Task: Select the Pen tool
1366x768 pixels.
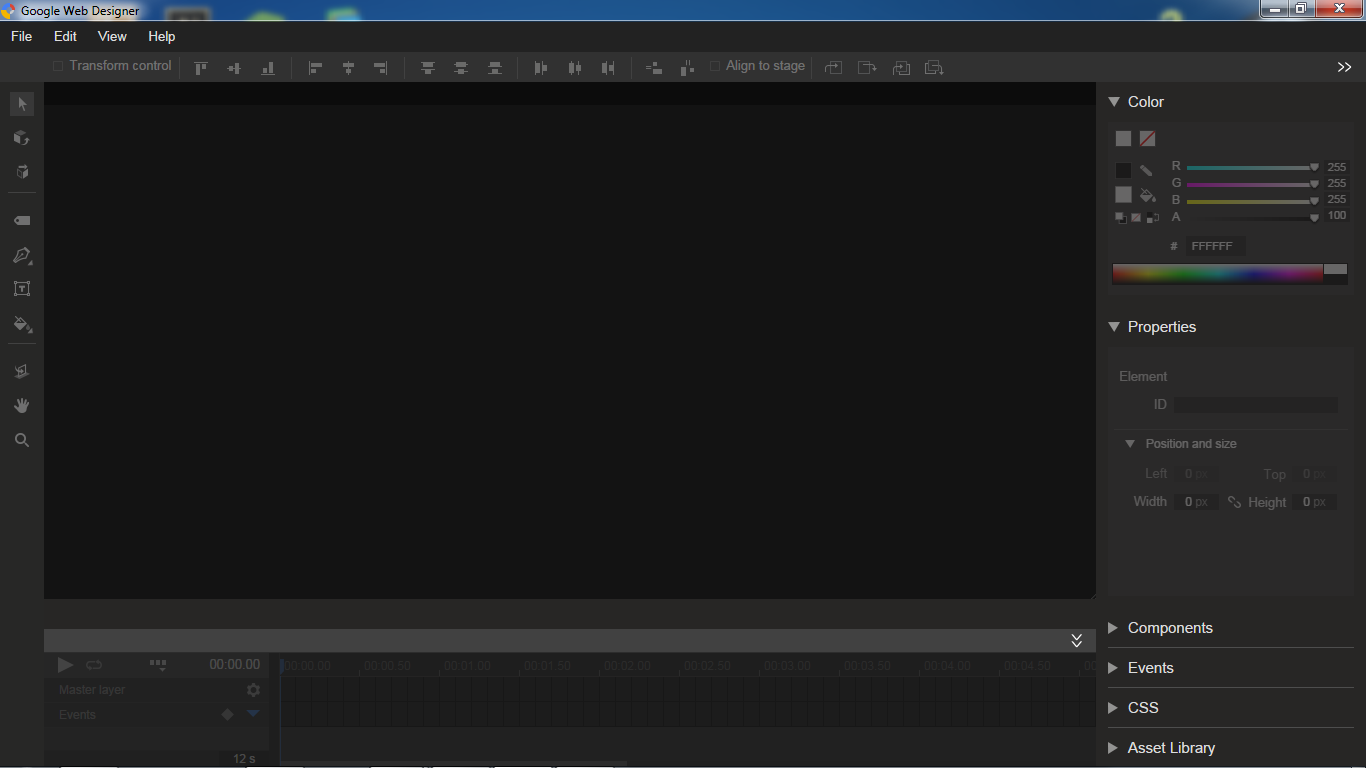Action: [x=22, y=255]
